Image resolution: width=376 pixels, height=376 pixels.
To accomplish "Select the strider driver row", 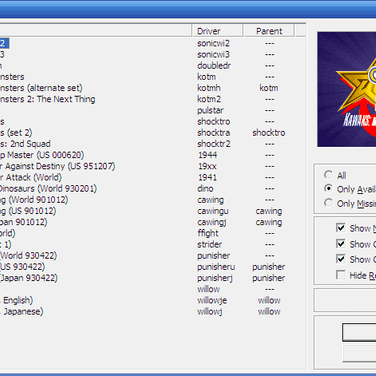I will coord(210,244).
